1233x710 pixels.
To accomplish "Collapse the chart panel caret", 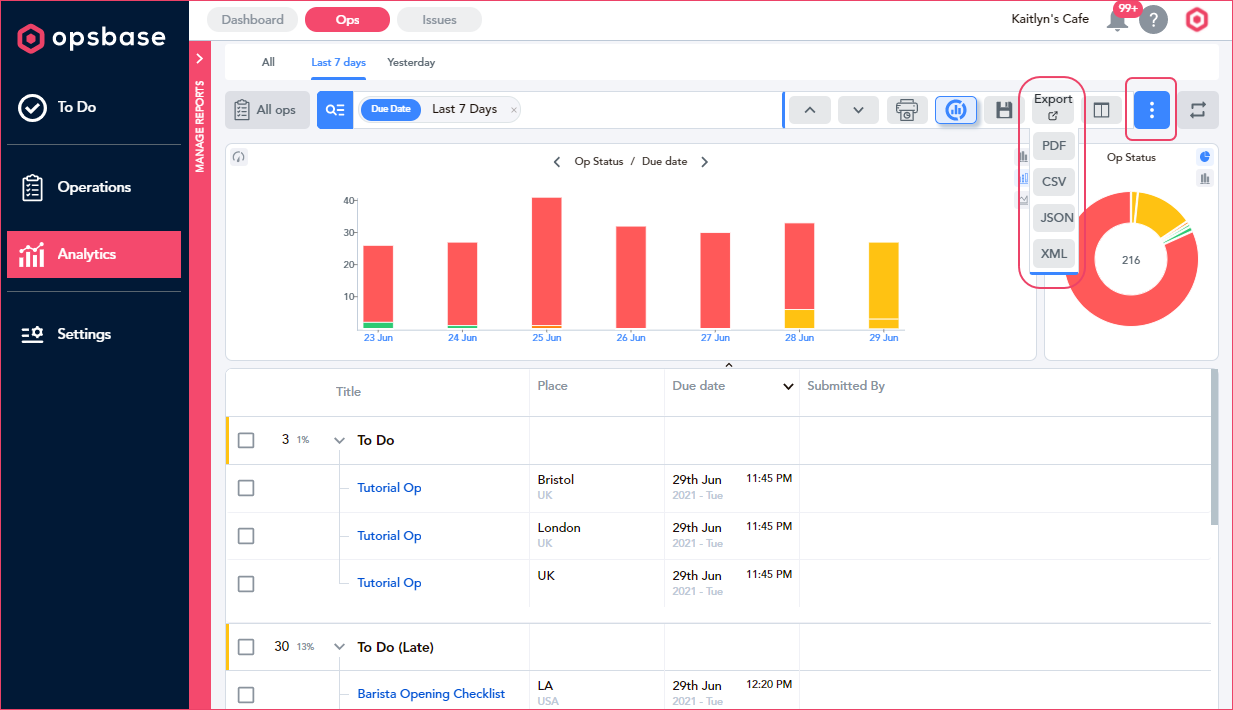I will pyautogui.click(x=729, y=364).
